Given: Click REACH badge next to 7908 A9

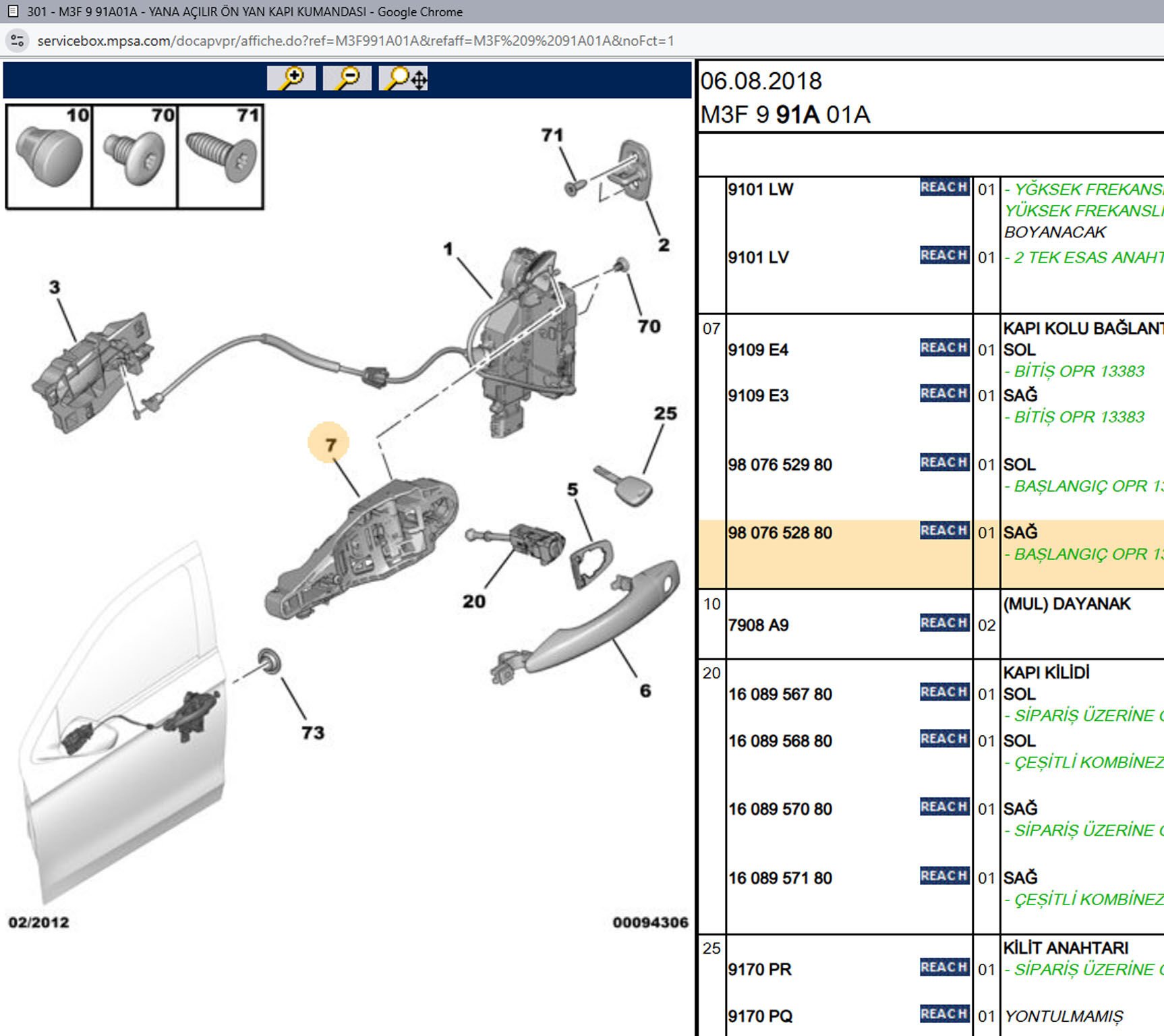Looking at the screenshot, I should pyautogui.click(x=944, y=623).
